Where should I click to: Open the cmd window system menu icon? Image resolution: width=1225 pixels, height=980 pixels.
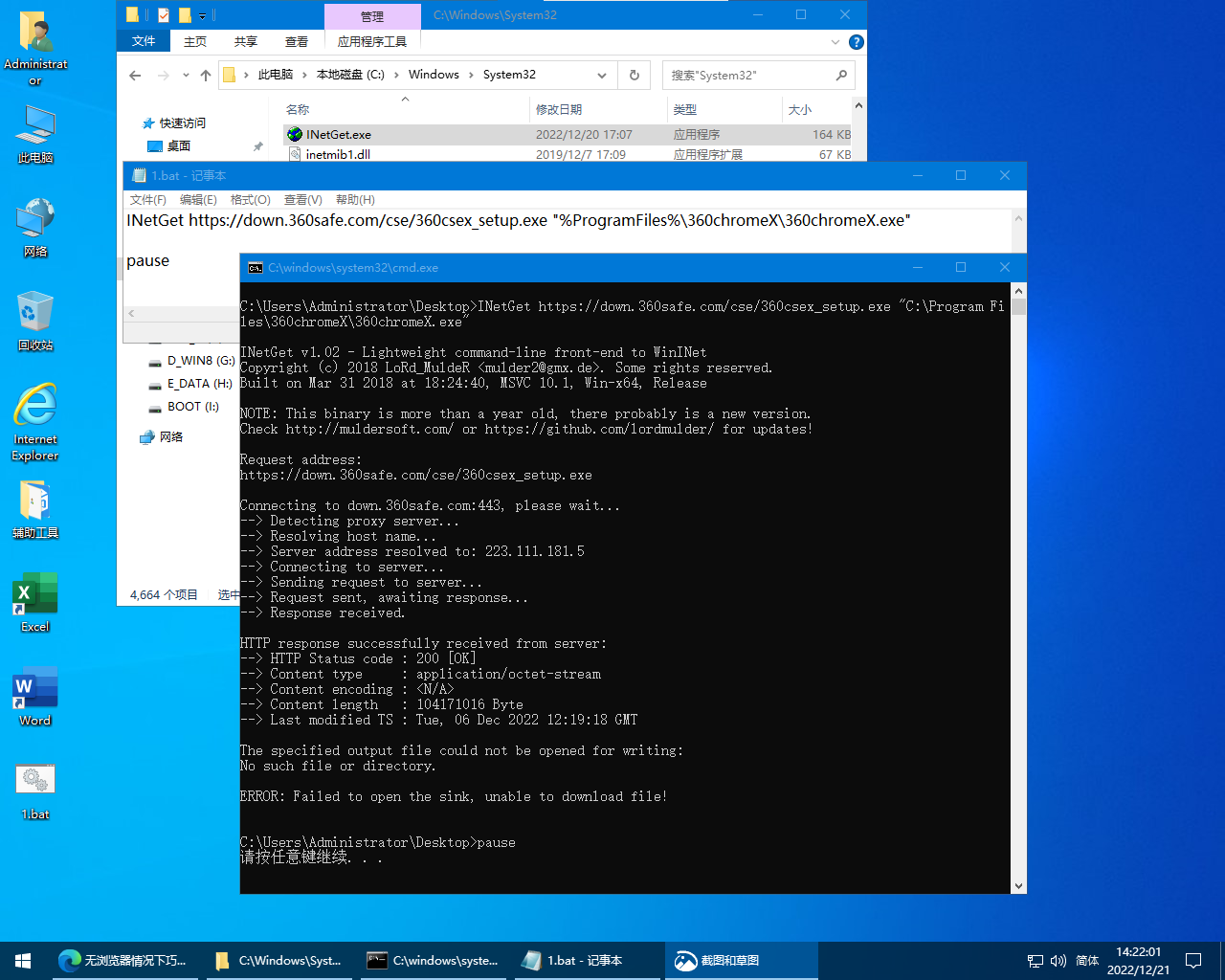[256, 268]
